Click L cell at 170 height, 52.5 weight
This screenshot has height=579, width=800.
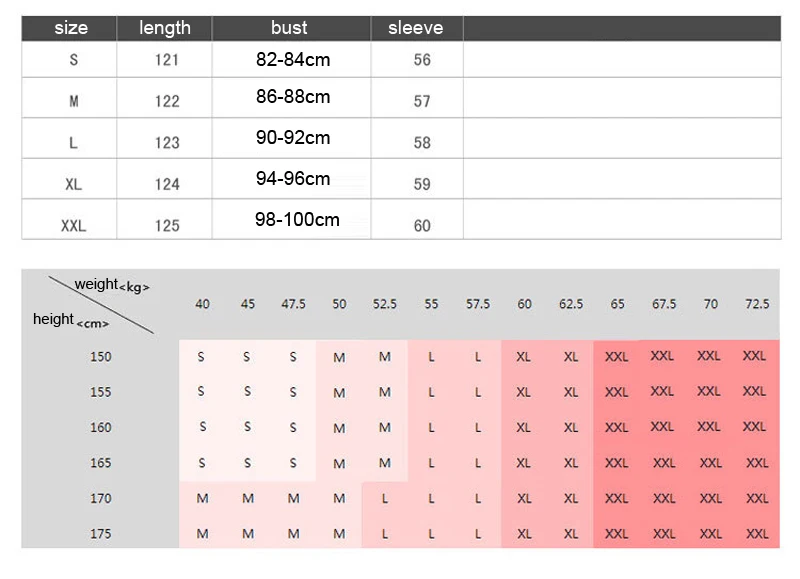coord(385,498)
